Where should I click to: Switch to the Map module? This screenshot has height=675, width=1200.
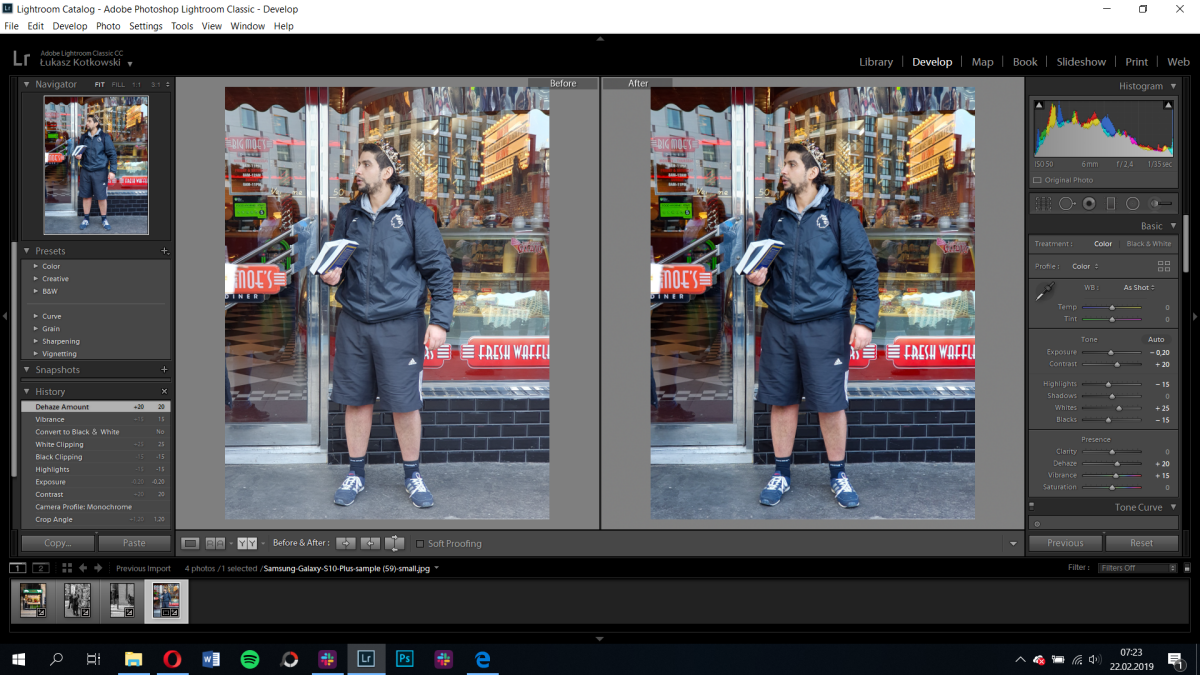click(x=983, y=62)
